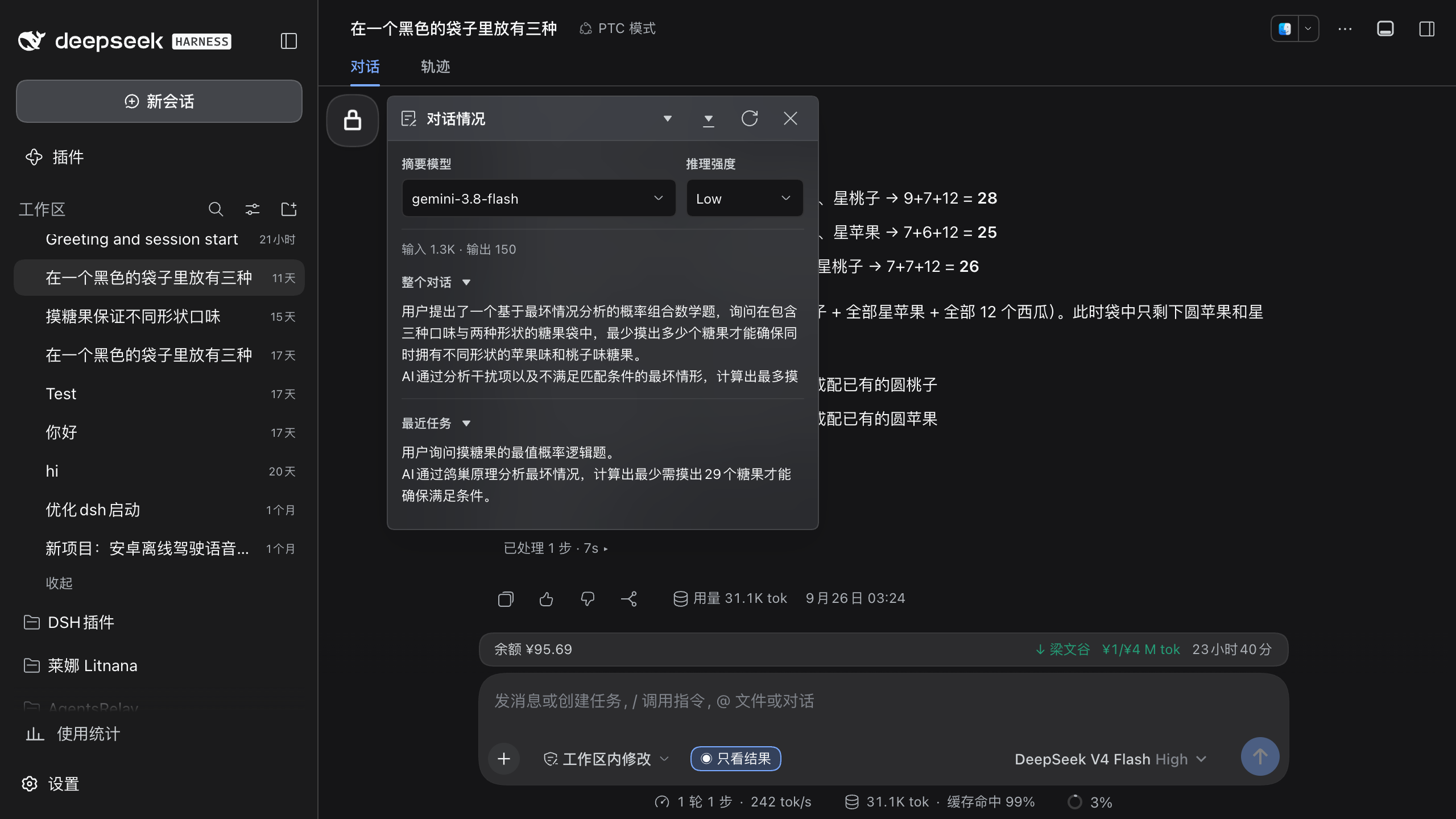Image resolution: width=1456 pixels, height=819 pixels.
Task: Open 设置 settings
Action: point(50,784)
